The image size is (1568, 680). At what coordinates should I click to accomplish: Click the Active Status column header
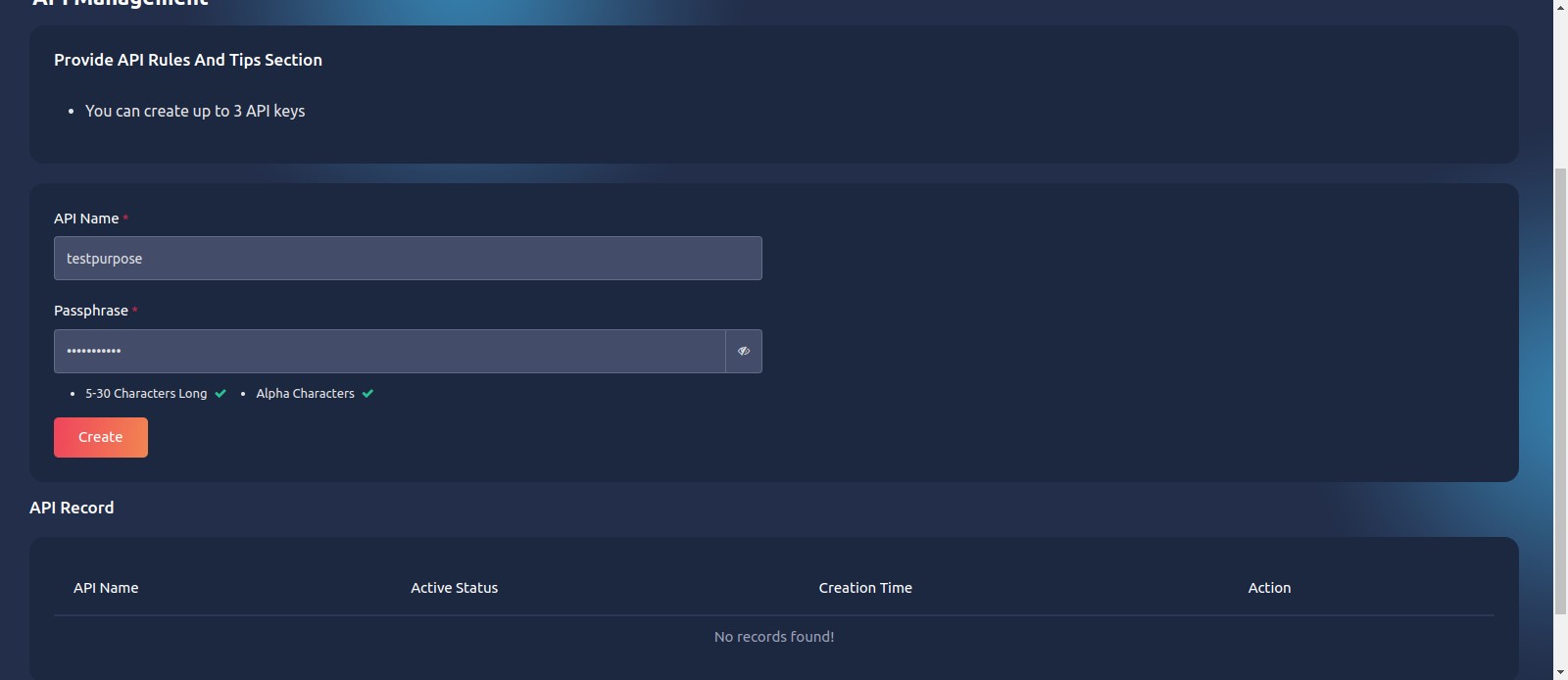[454, 588]
